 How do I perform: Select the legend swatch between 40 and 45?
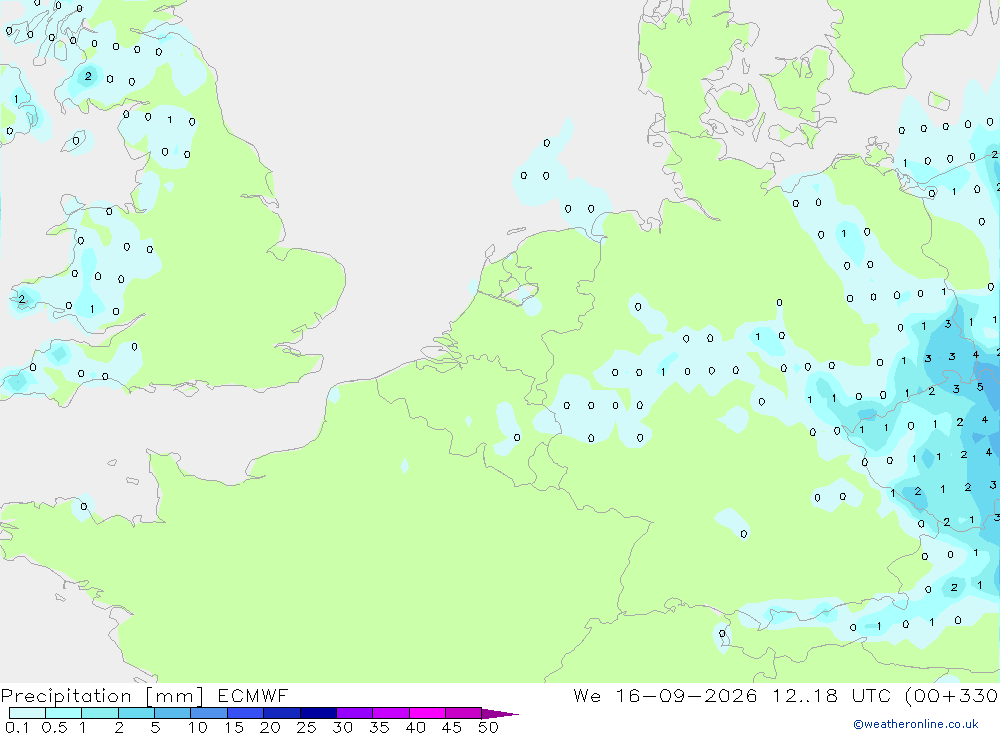427,713
